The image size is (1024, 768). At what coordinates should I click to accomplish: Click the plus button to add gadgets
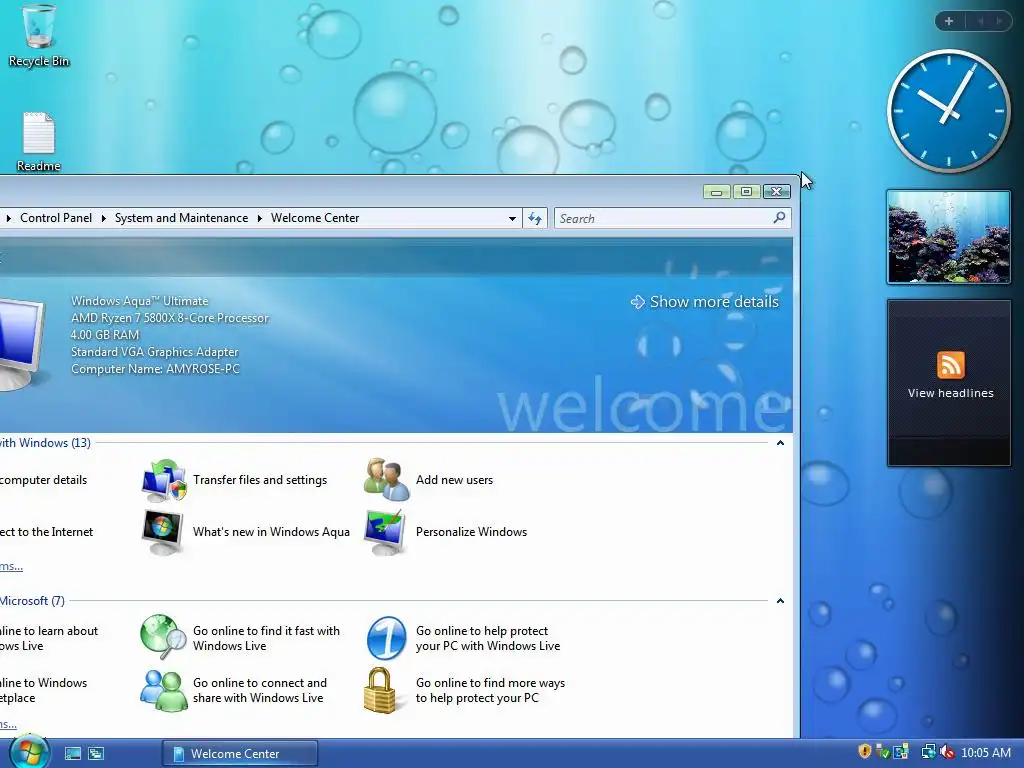coord(949,22)
